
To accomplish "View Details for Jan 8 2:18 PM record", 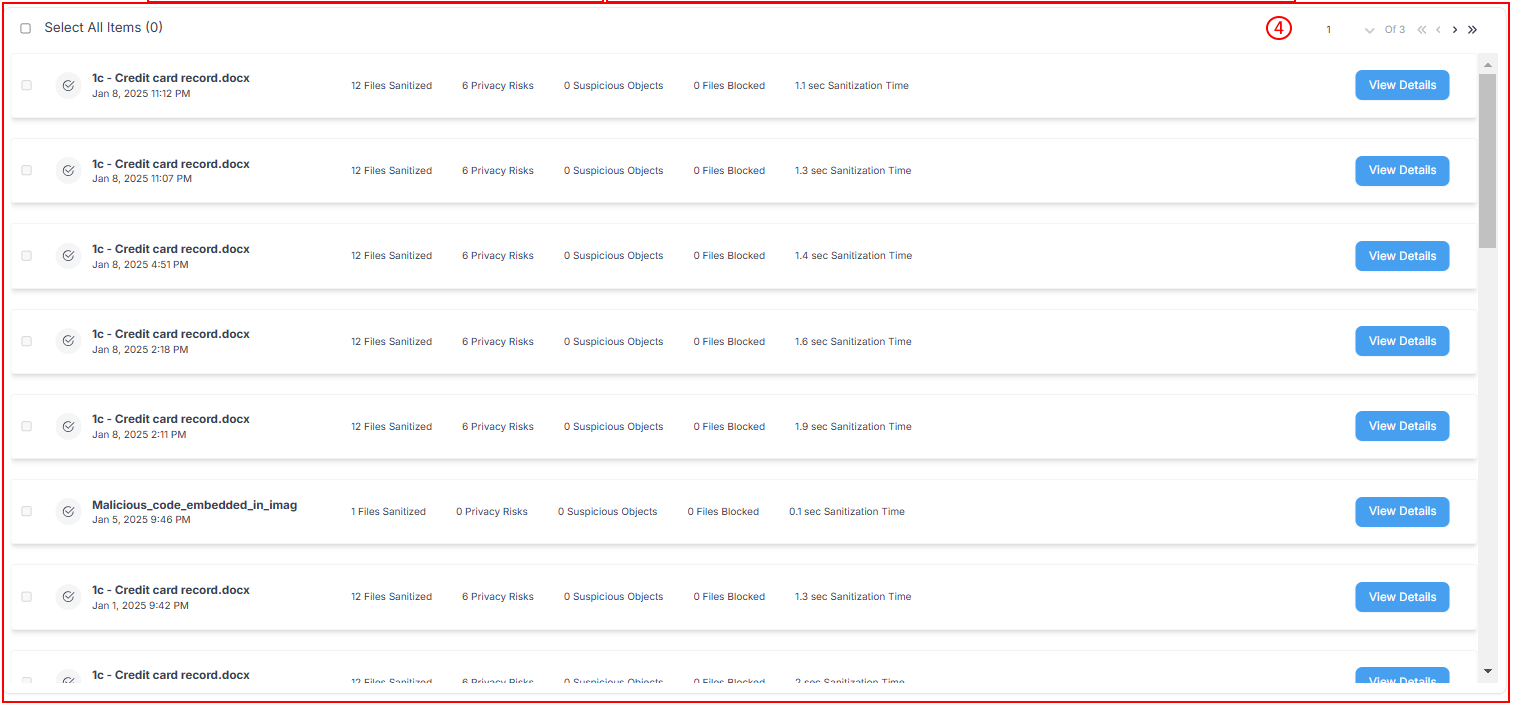I will (x=1402, y=341).
